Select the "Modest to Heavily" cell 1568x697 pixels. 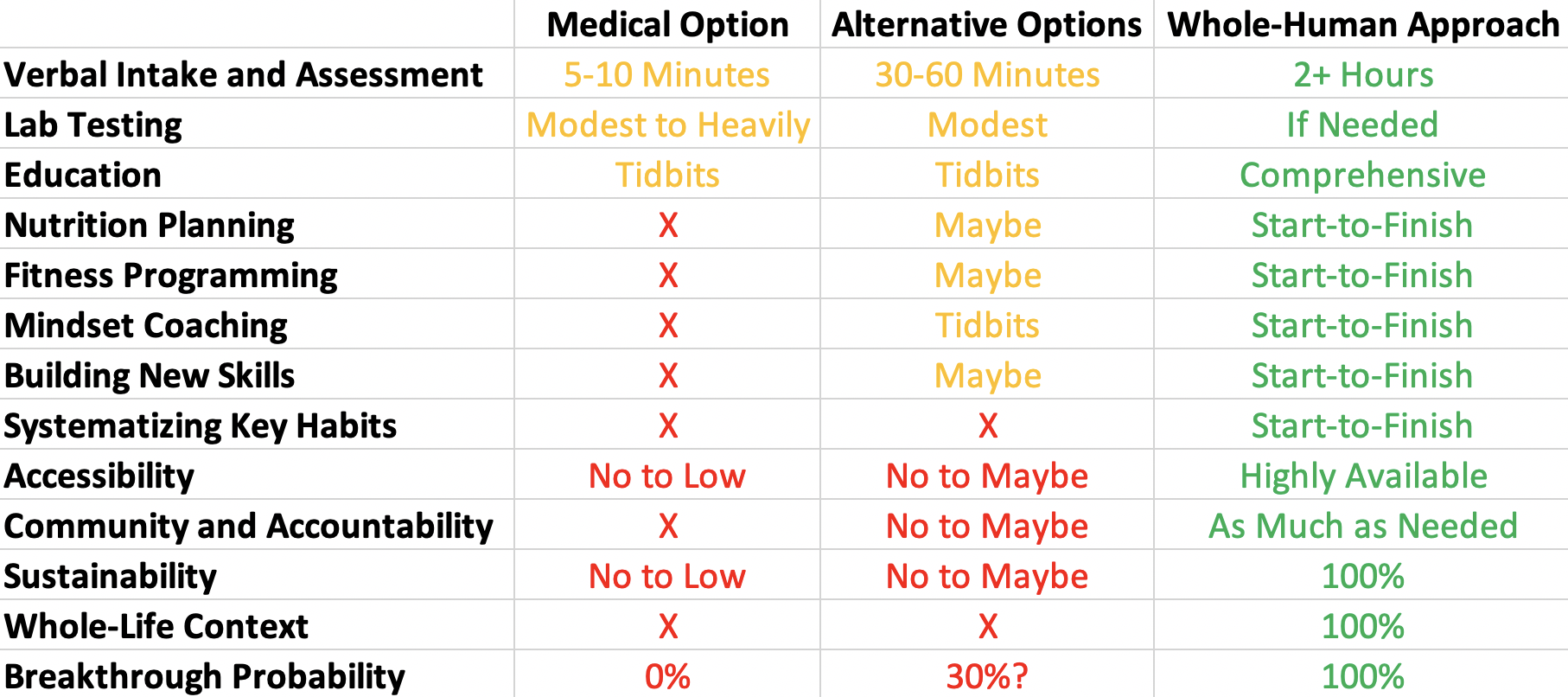[667, 125]
